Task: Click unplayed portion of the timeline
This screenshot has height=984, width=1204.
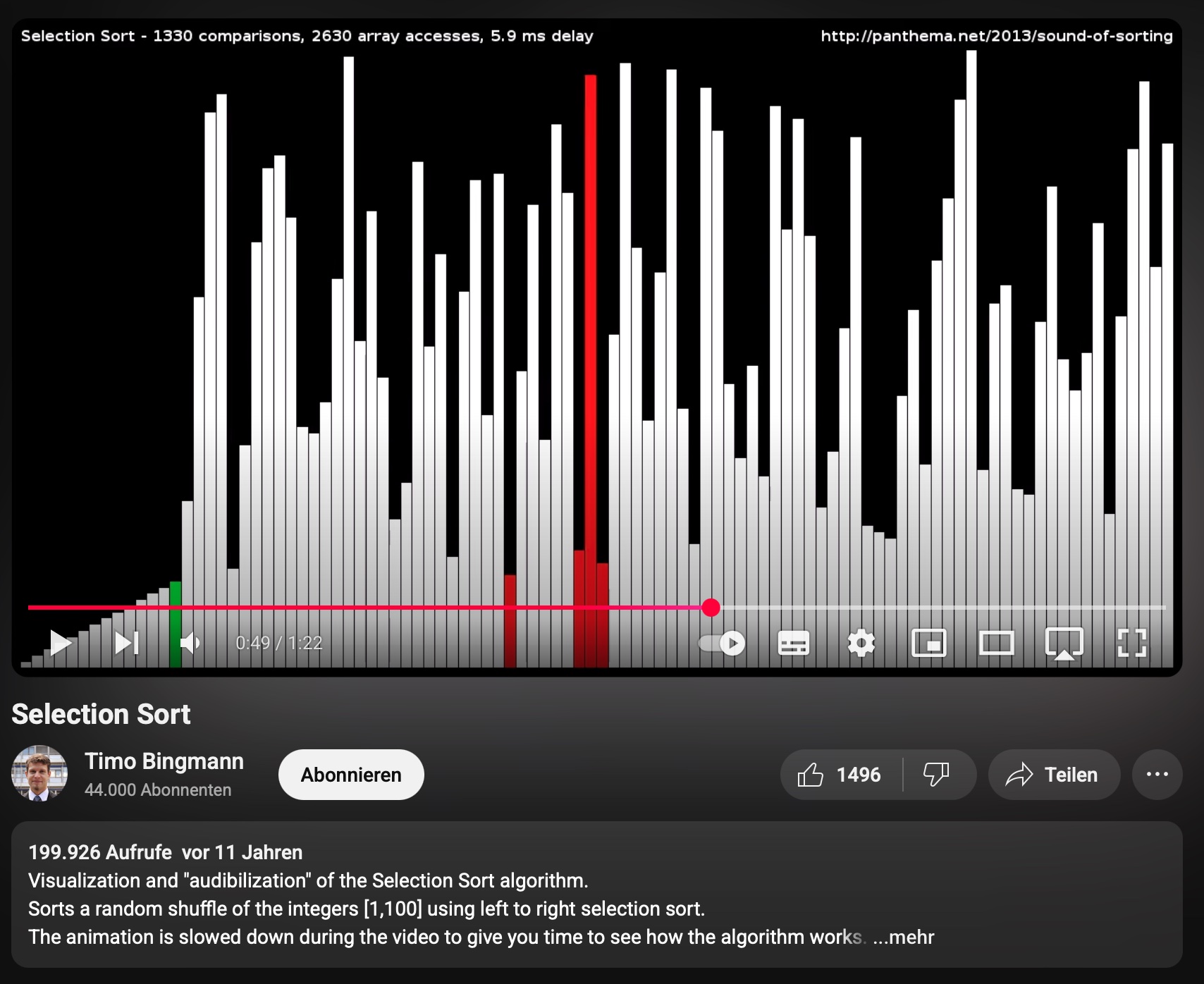Action: (938, 607)
